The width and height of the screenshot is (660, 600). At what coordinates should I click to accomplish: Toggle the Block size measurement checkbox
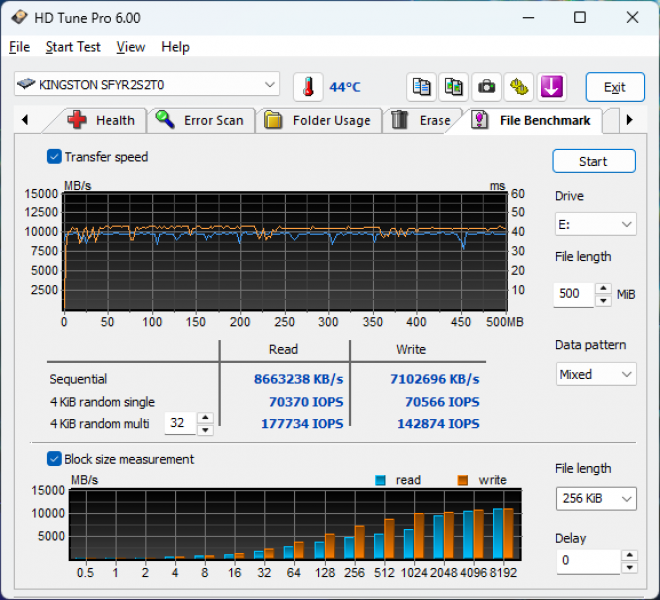pyautogui.click(x=54, y=459)
